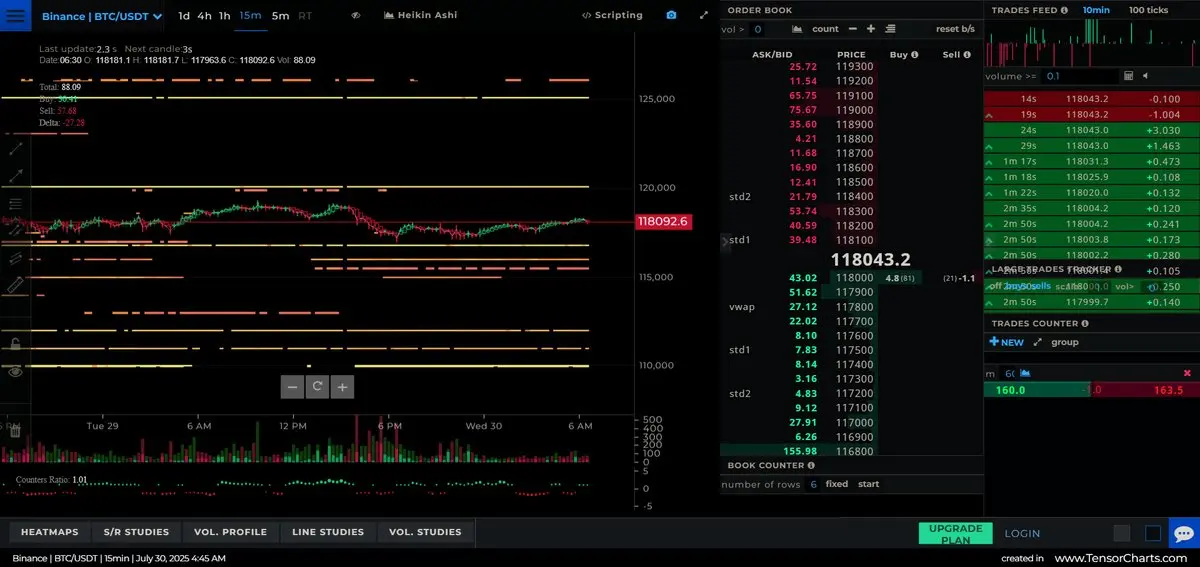1200x567 pixels.
Task: Click the trades feed volume threshold field
Action: pyautogui.click(x=1079, y=76)
